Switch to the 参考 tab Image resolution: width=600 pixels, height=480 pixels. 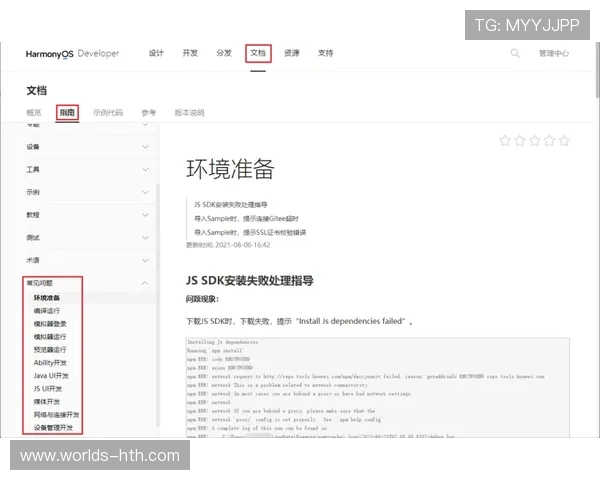coord(148,113)
